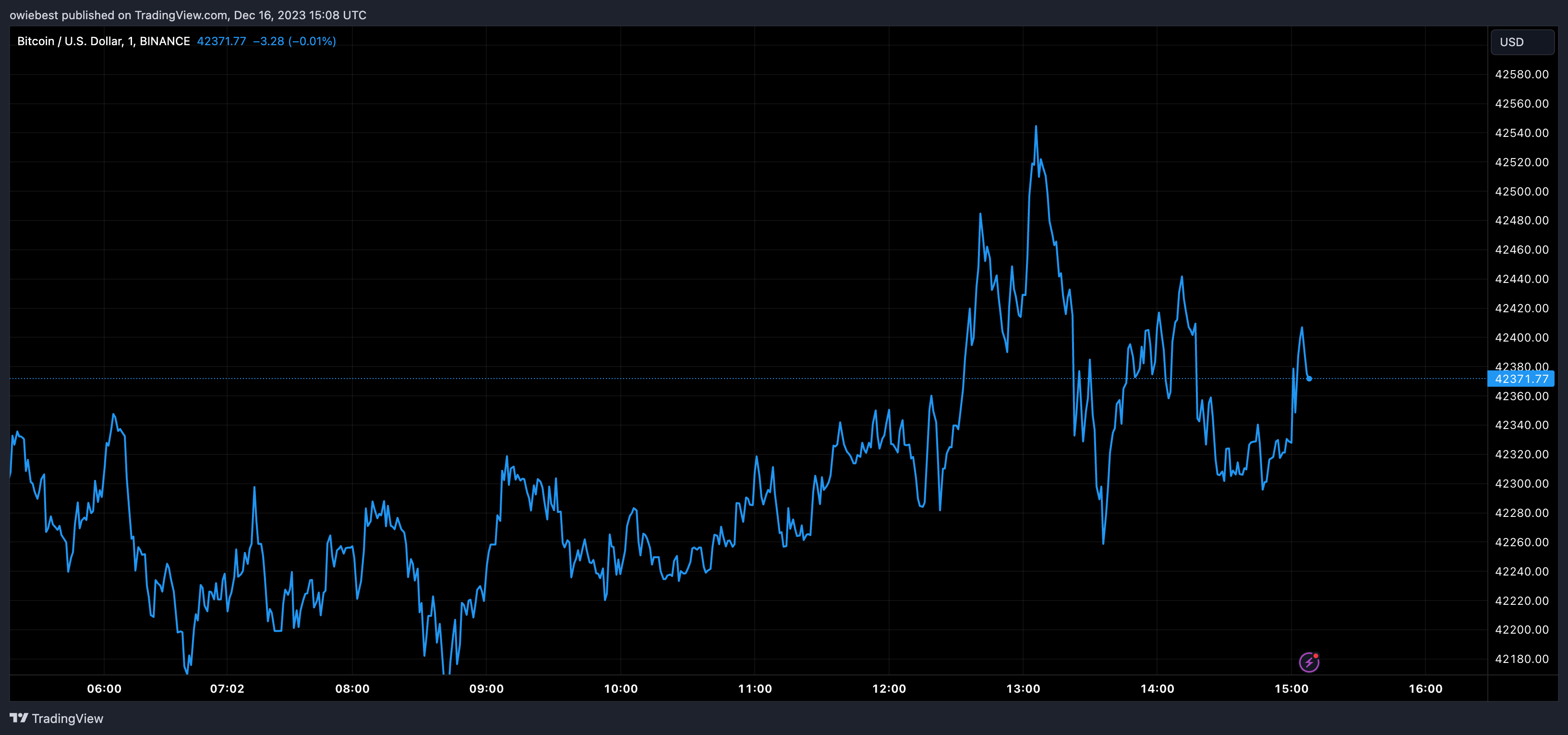Click the 42460.00 price axis label

[x=1522, y=250]
